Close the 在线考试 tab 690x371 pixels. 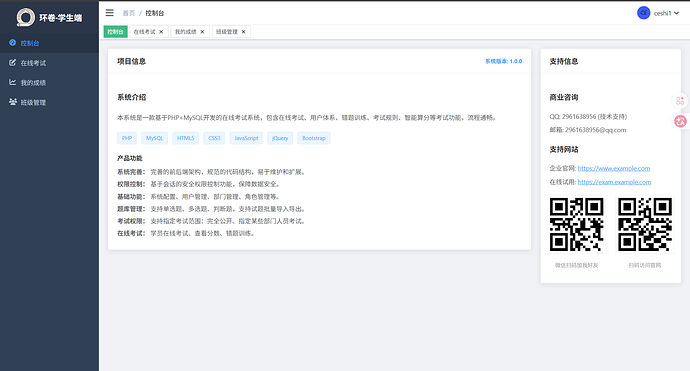point(161,32)
